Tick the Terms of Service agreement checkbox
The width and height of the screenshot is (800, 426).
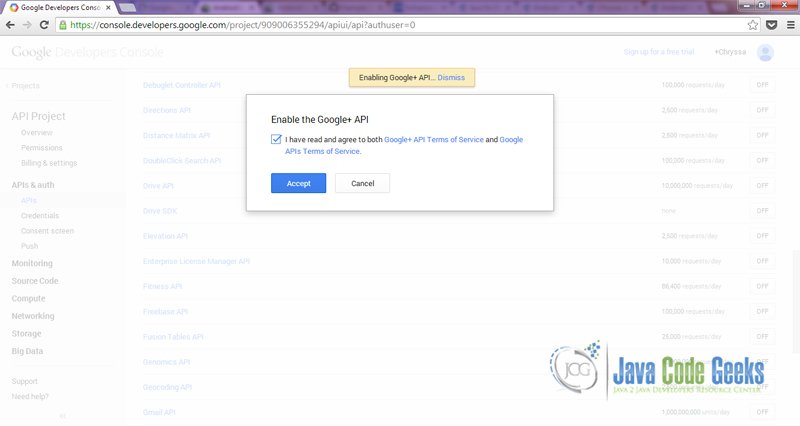pos(276,139)
